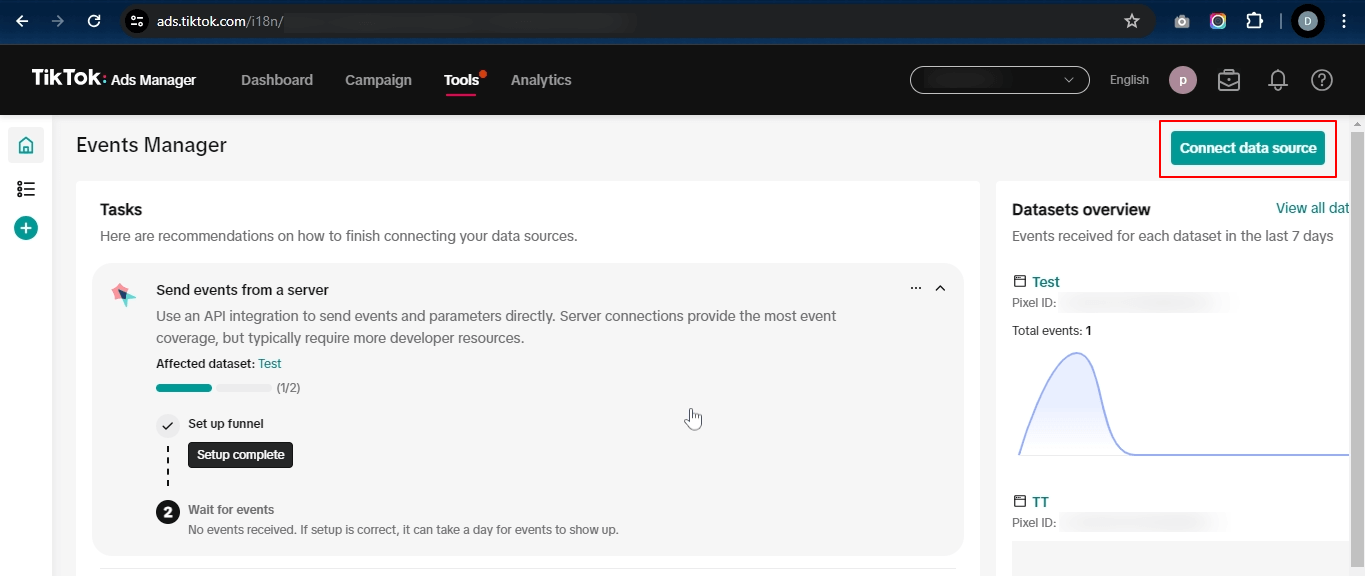This screenshot has height=576, width=1365.
Task: Click the pixel icon next to TT dataset
Action: click(1020, 502)
